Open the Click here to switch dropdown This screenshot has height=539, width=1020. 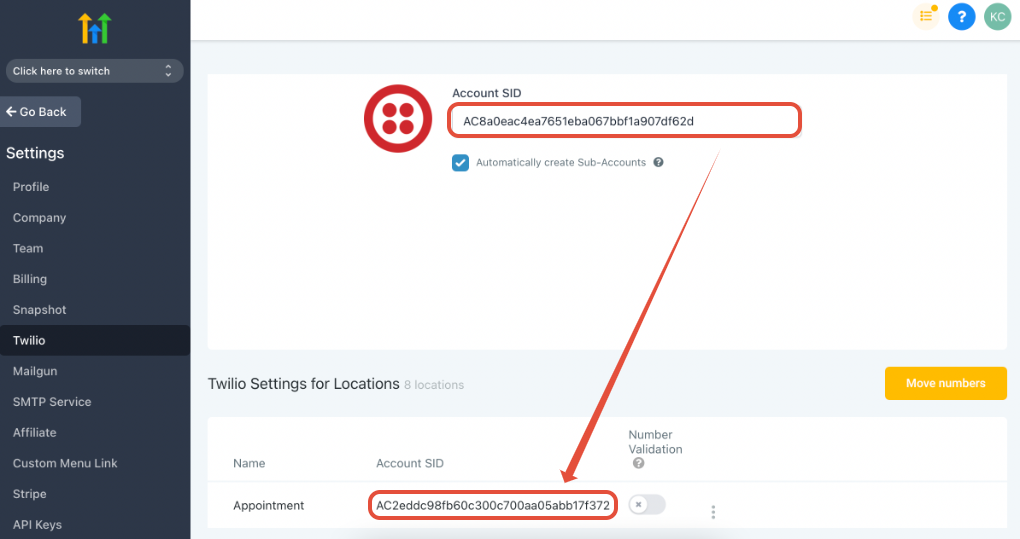(94, 71)
